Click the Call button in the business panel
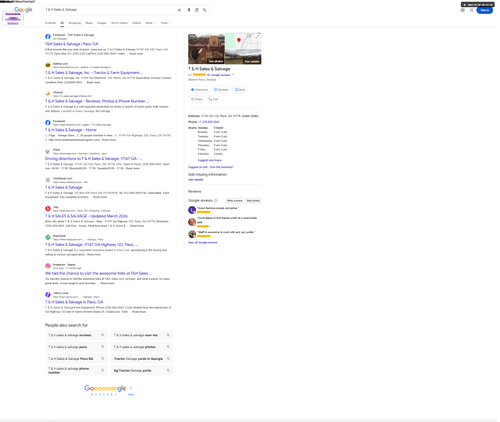The image size is (500, 422). [213, 99]
